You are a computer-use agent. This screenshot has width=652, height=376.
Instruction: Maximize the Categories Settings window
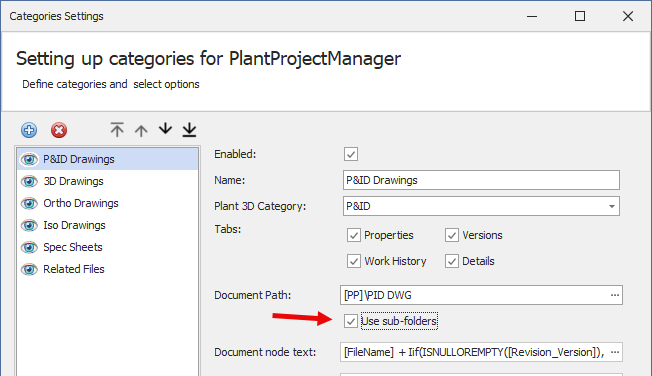point(580,16)
